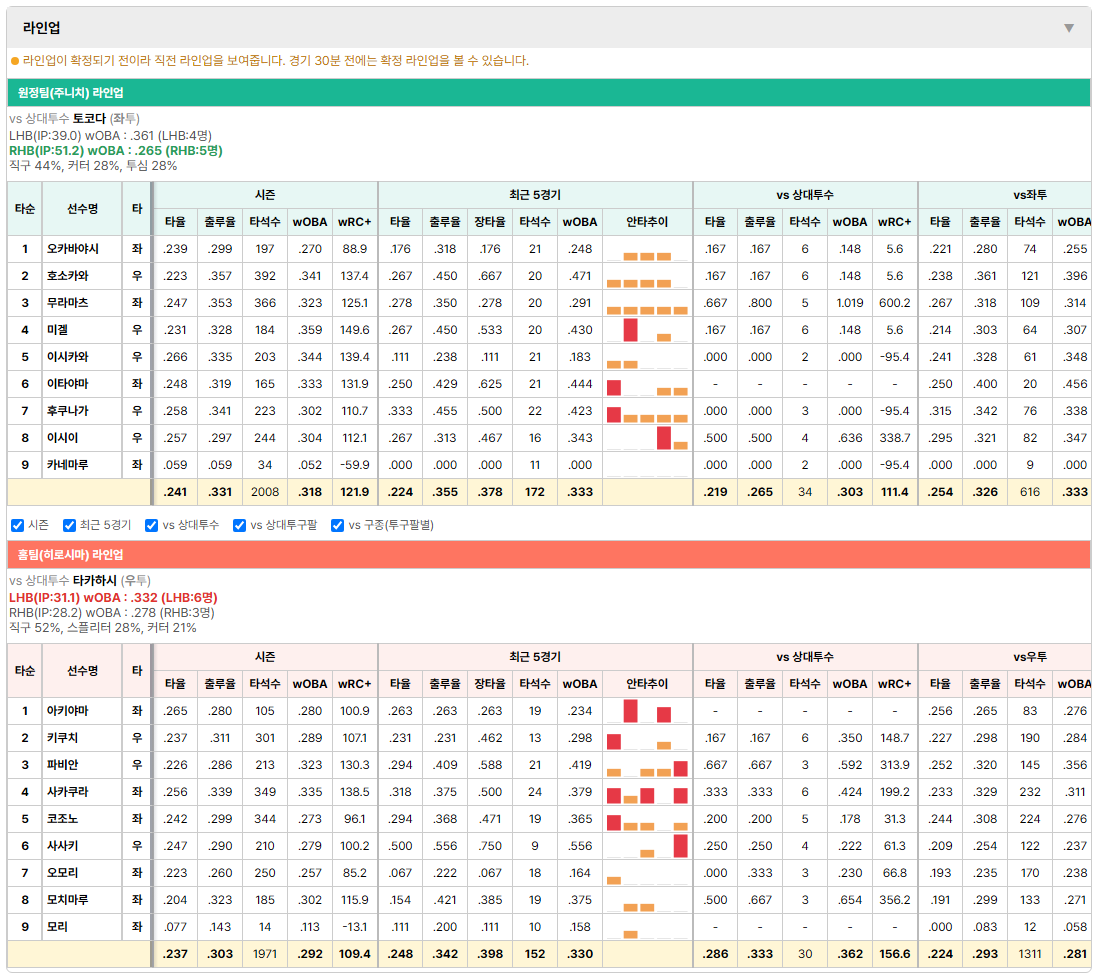Click opposing pitcher name 토코다
The image size is (1098, 979).
point(89,118)
